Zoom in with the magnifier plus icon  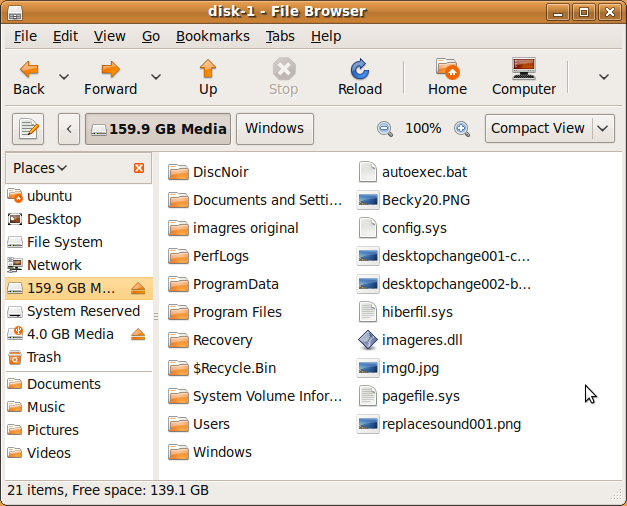(462, 129)
